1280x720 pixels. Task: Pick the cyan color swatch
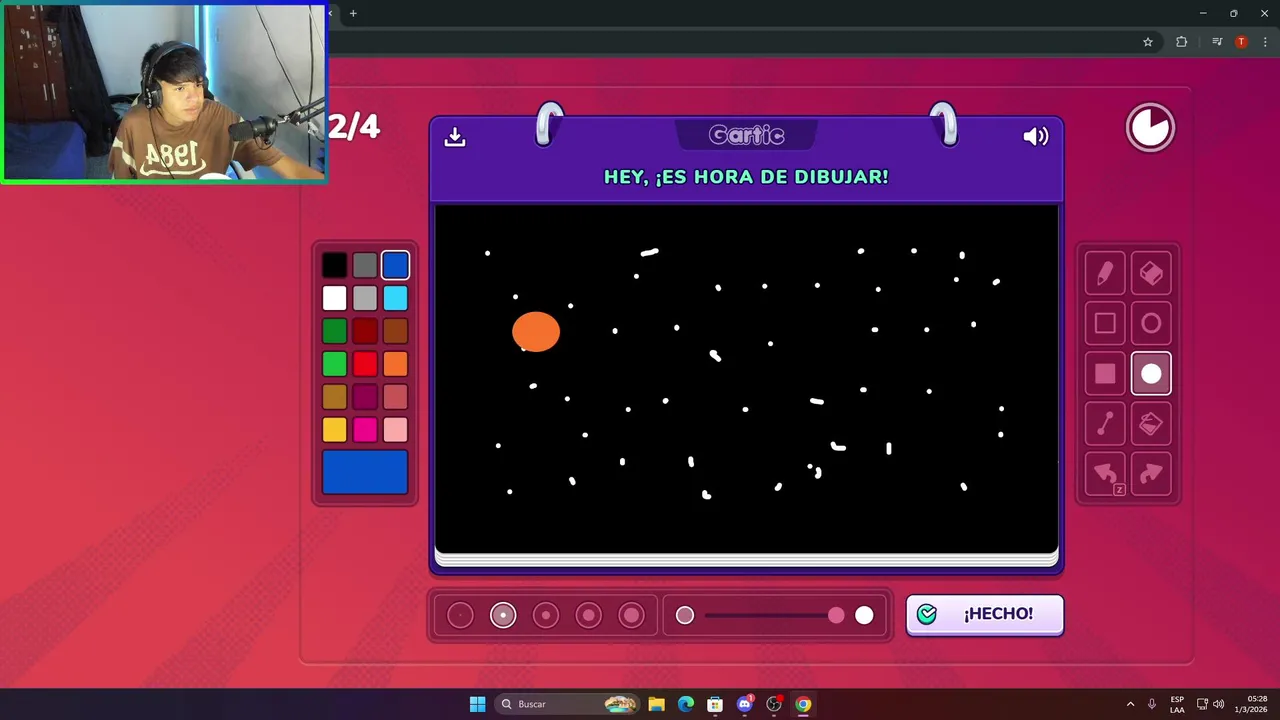(395, 298)
